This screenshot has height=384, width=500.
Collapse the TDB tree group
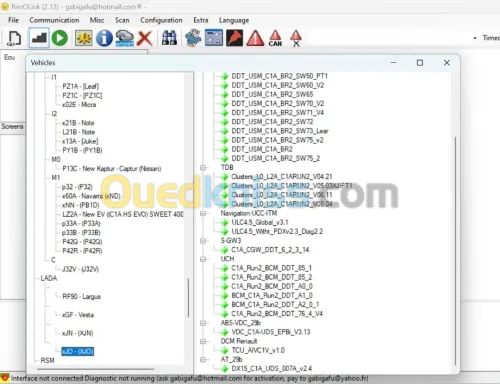pyautogui.click(x=203, y=167)
